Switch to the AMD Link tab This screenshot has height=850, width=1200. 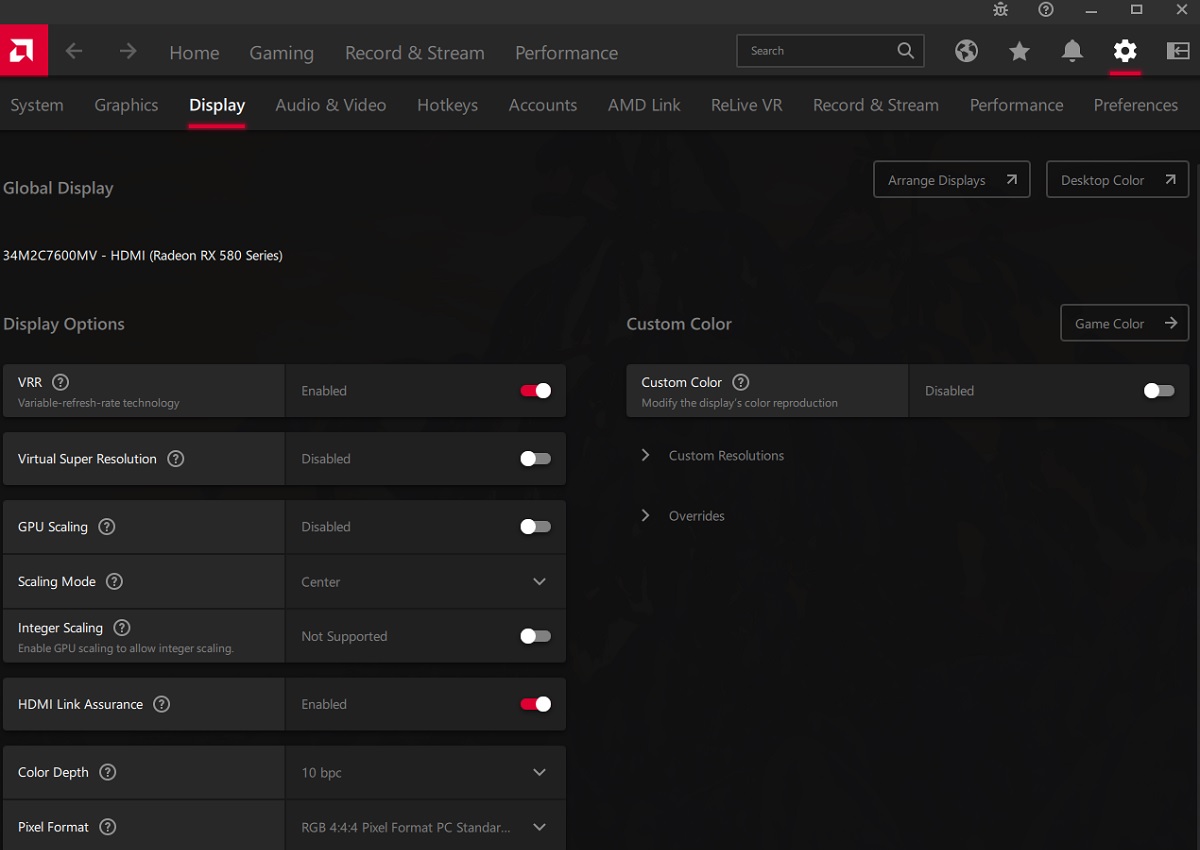[644, 105]
